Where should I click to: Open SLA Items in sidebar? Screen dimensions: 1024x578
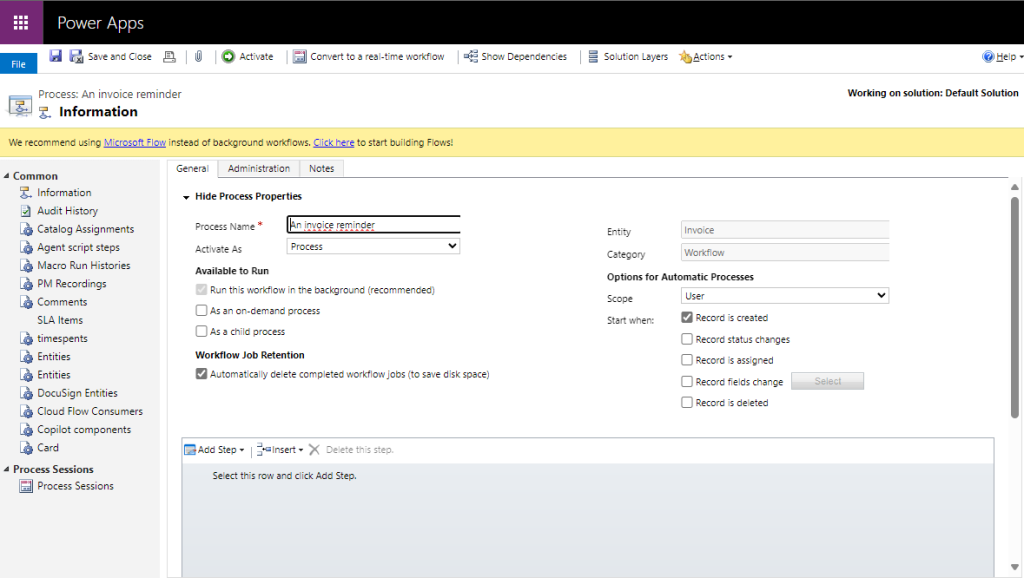coord(60,320)
